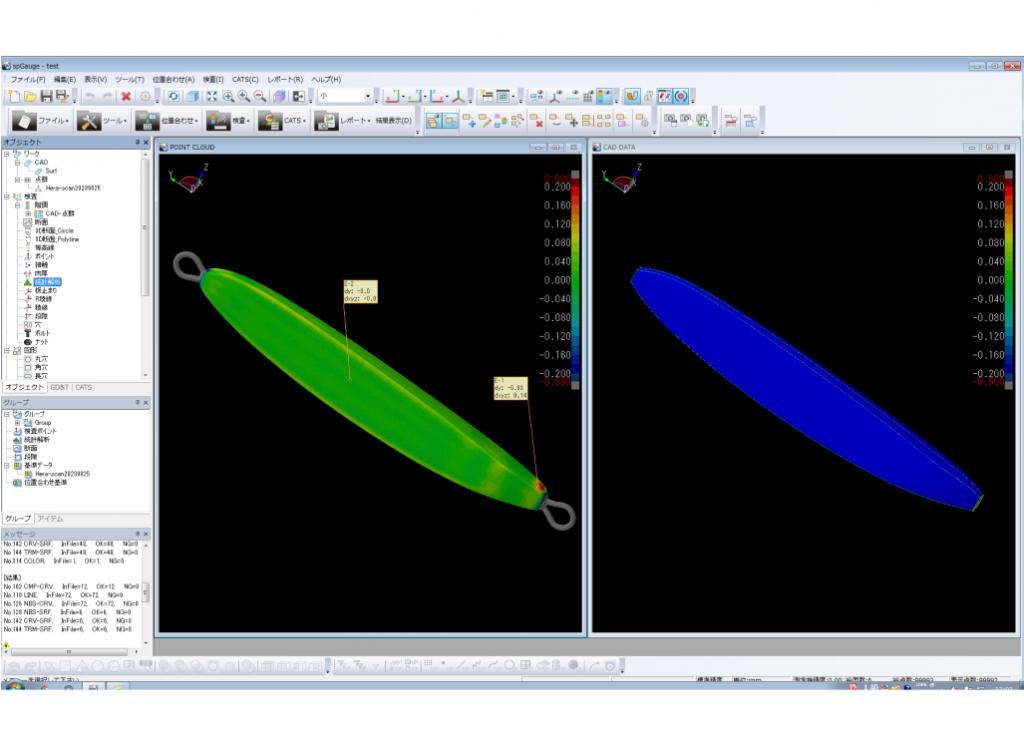This screenshot has width=1024, height=748.
Task: Click the red X delete icon in toolbar
Action: coord(126,96)
